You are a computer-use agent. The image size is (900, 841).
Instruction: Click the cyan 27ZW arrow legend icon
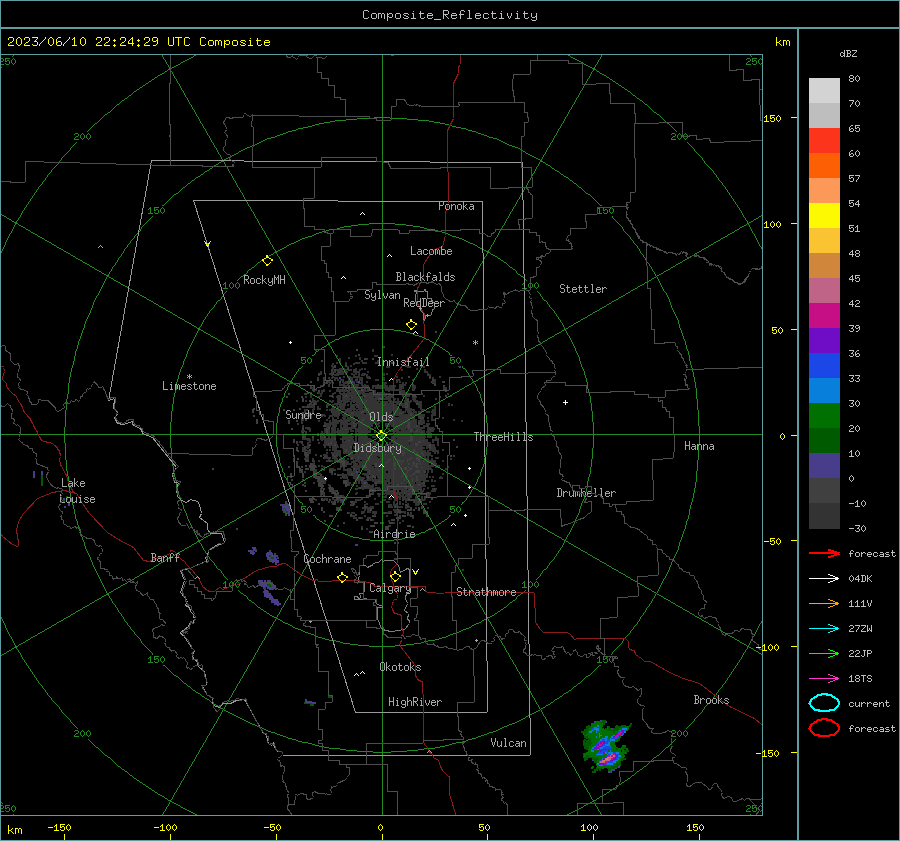coord(824,629)
